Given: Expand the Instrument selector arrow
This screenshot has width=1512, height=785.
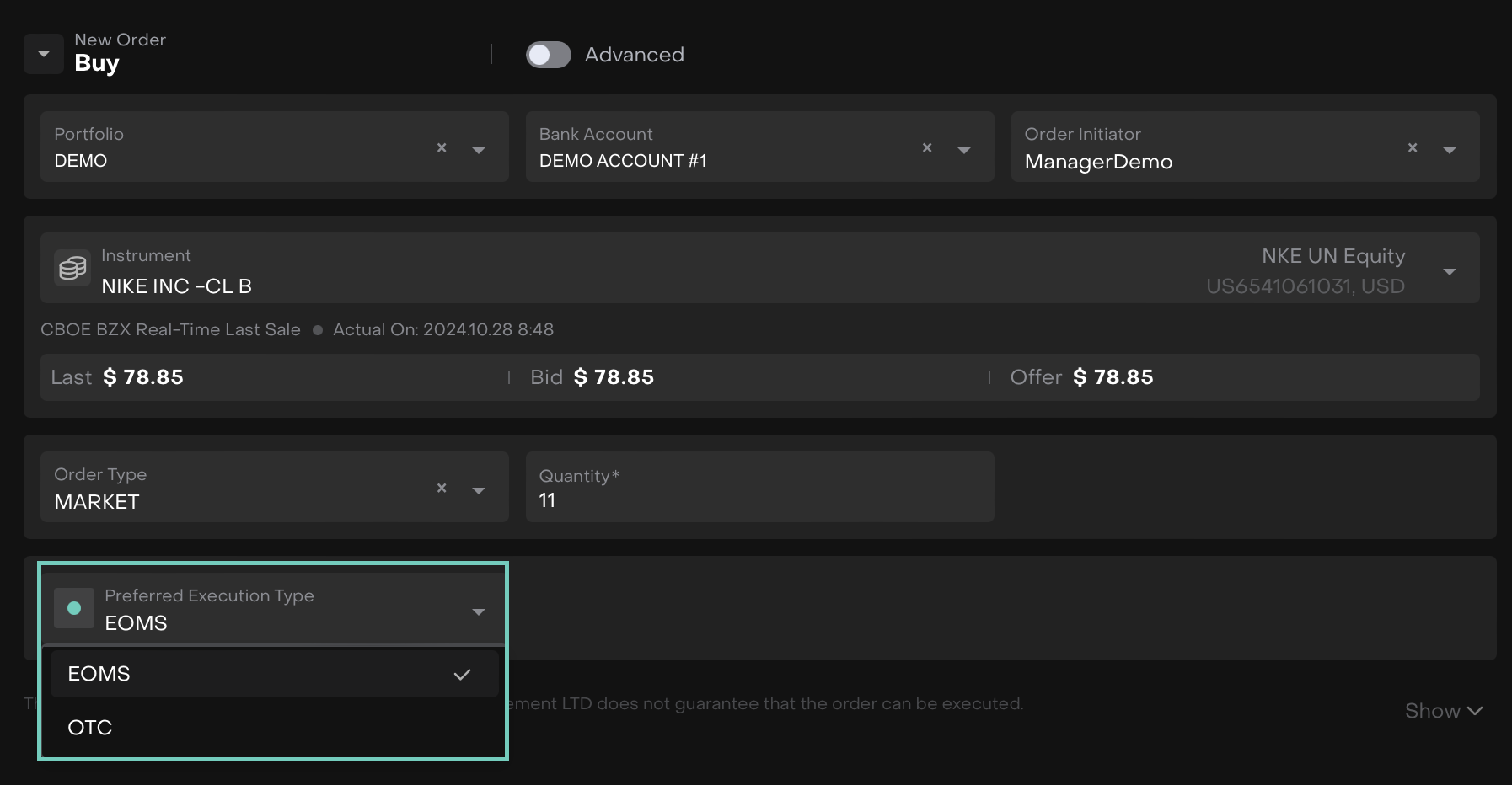Looking at the screenshot, I should (1450, 271).
